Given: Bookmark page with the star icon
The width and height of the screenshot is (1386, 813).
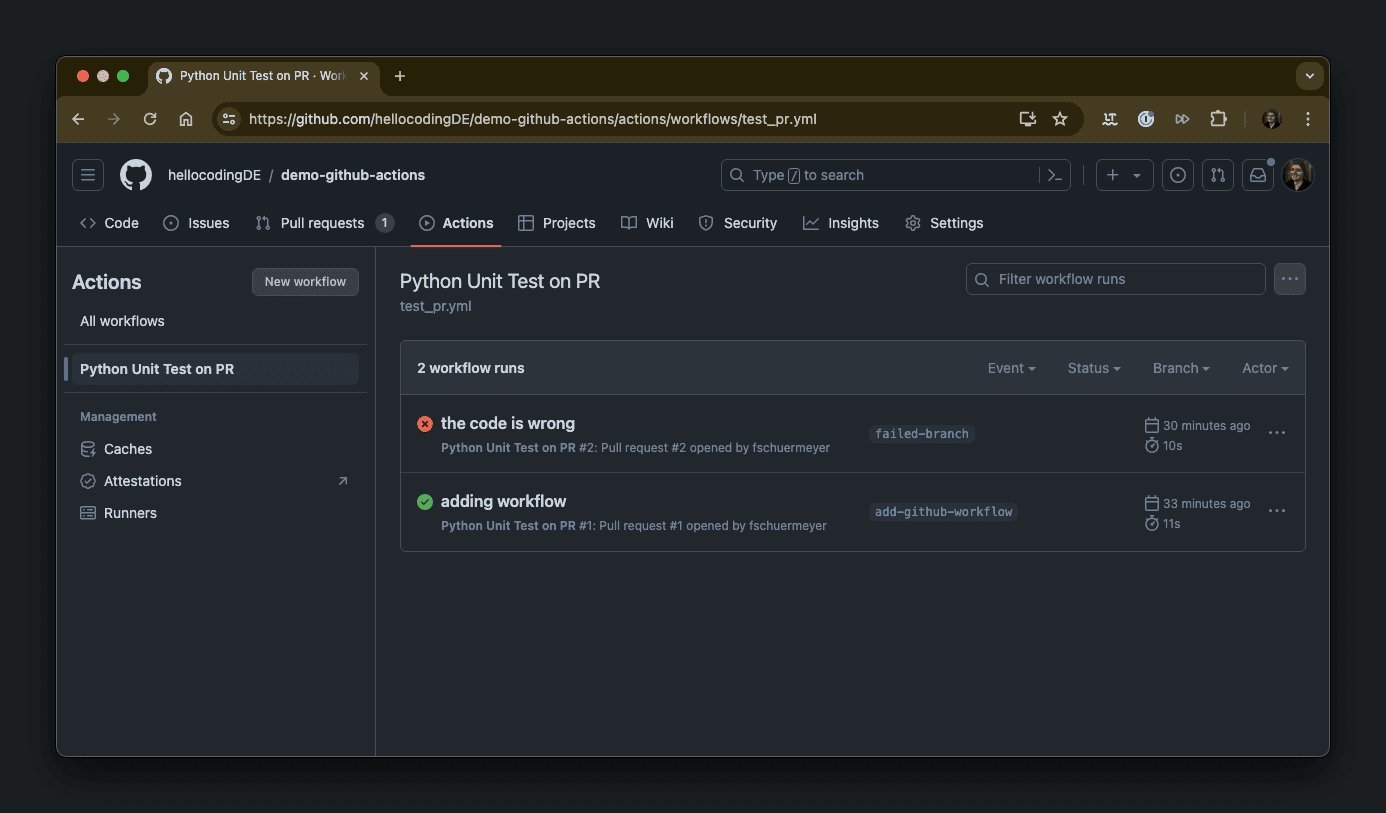Looking at the screenshot, I should coord(1060,119).
